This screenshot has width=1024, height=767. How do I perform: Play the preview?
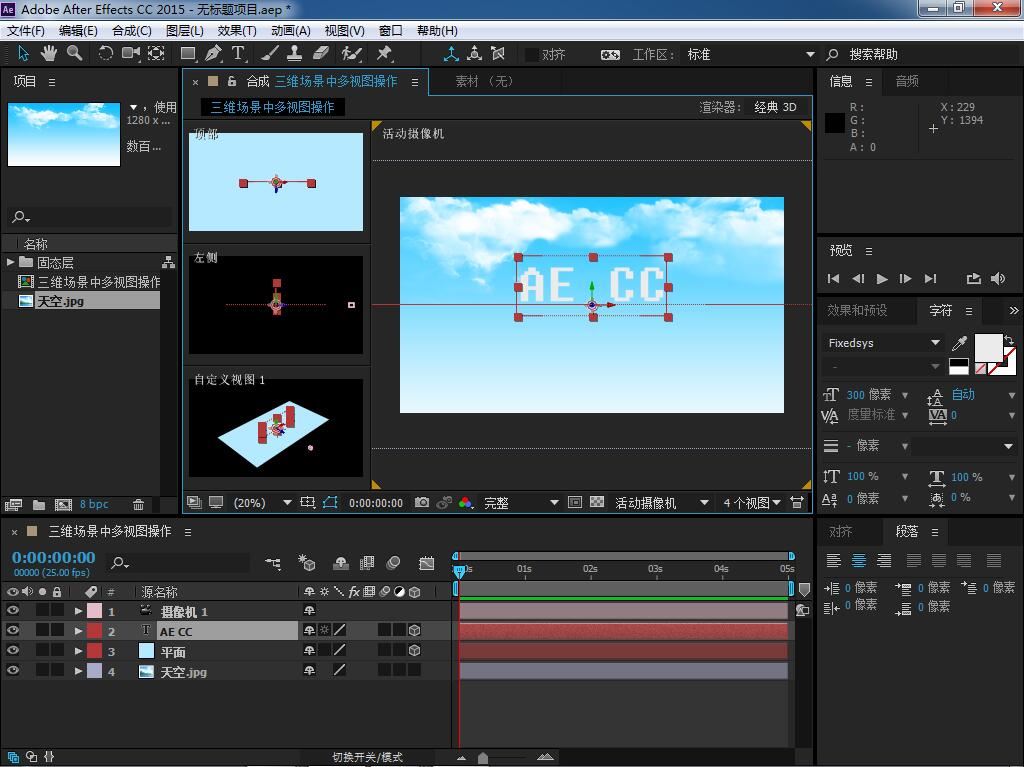pyautogui.click(x=882, y=279)
